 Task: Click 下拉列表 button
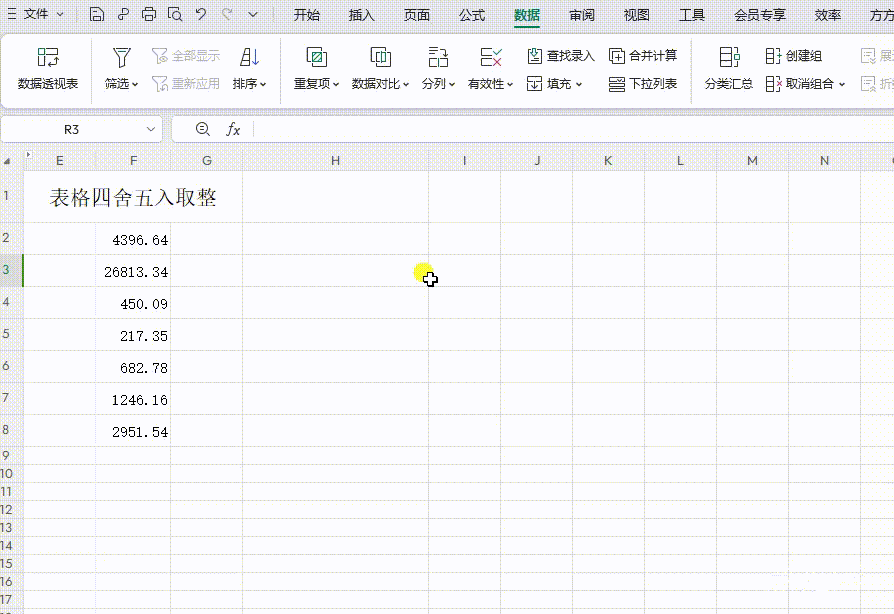pyautogui.click(x=643, y=84)
